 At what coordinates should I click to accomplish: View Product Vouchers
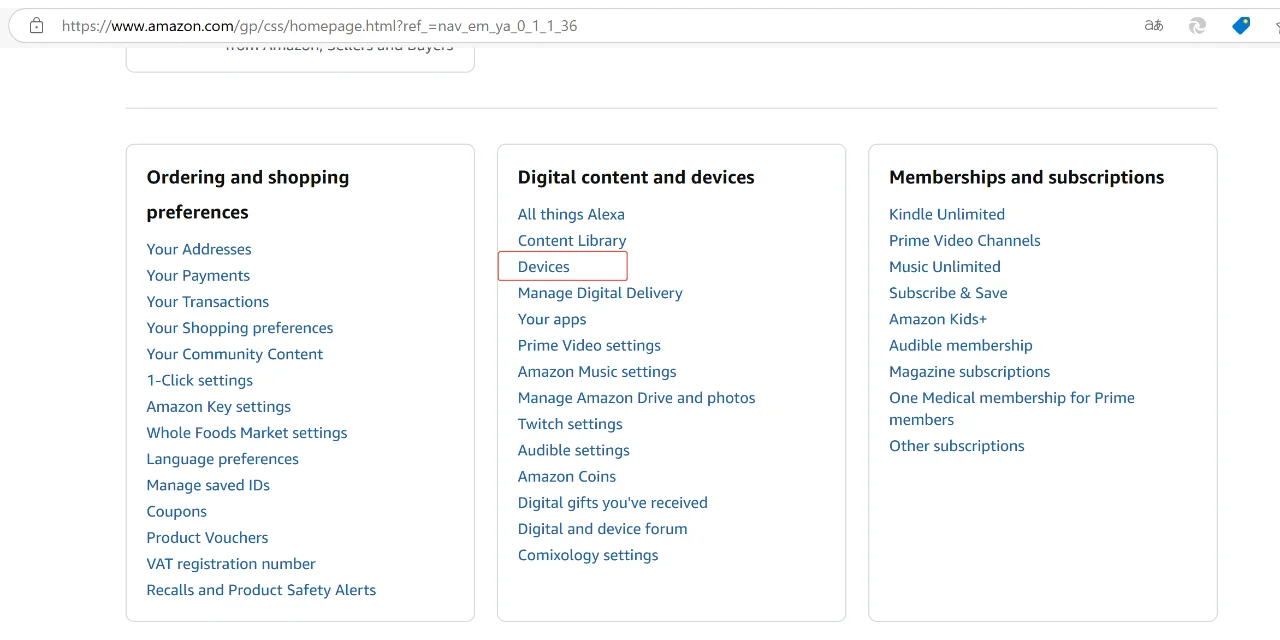tap(208, 537)
